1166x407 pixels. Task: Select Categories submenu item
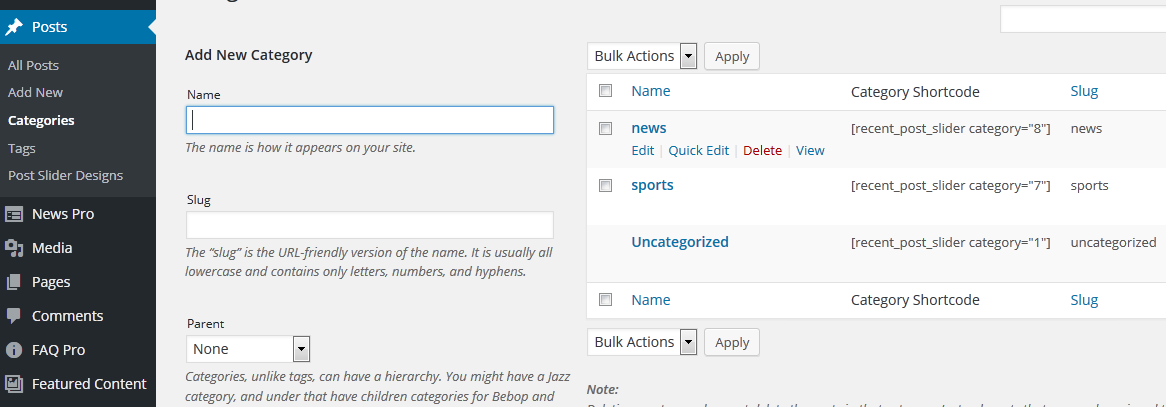point(41,121)
